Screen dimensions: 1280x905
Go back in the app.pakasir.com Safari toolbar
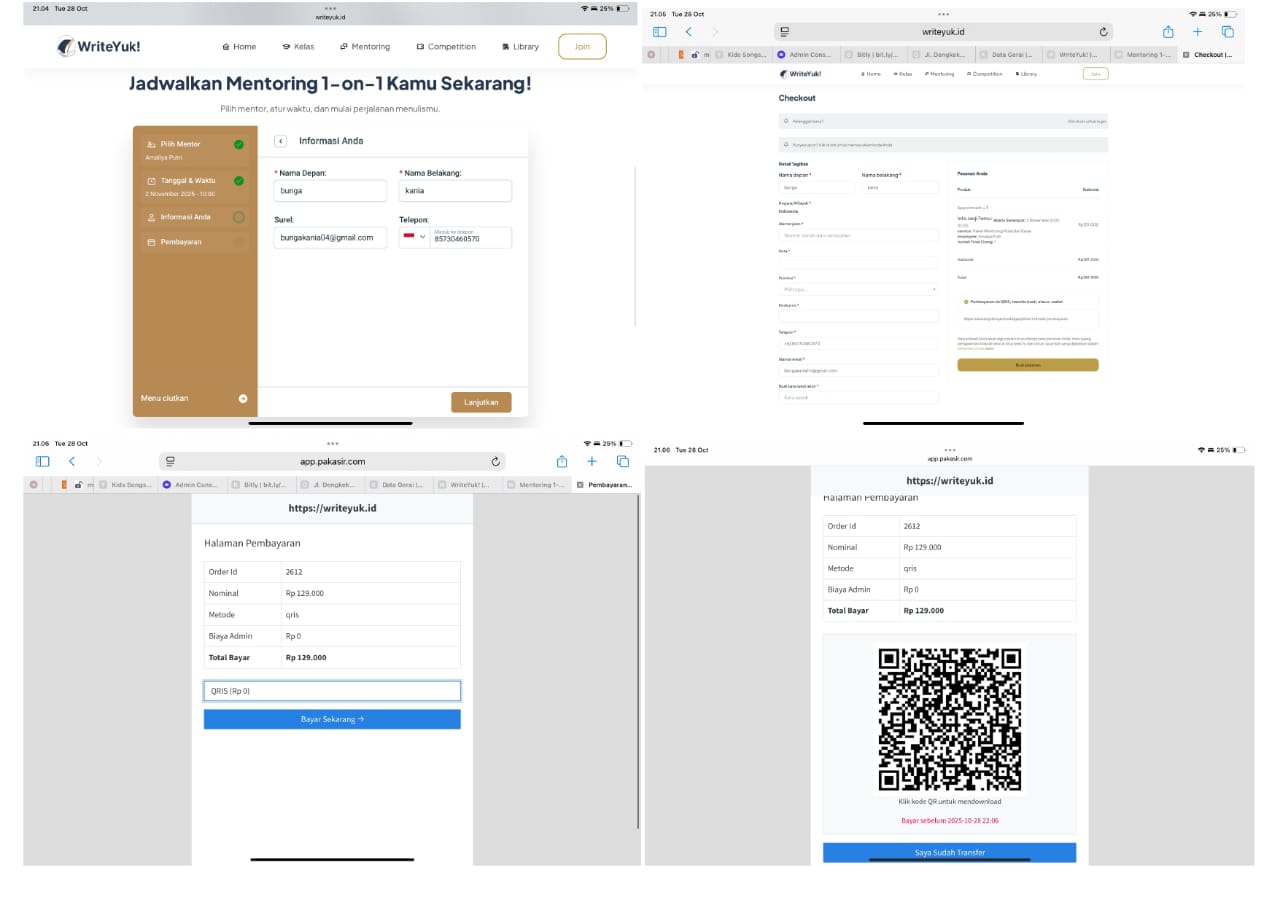pos(71,461)
